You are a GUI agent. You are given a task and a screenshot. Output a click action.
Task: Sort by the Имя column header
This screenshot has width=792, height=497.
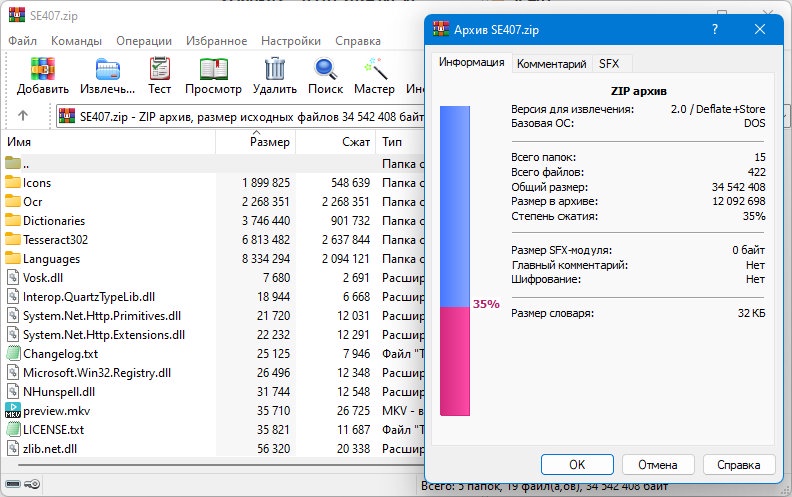(x=109, y=142)
